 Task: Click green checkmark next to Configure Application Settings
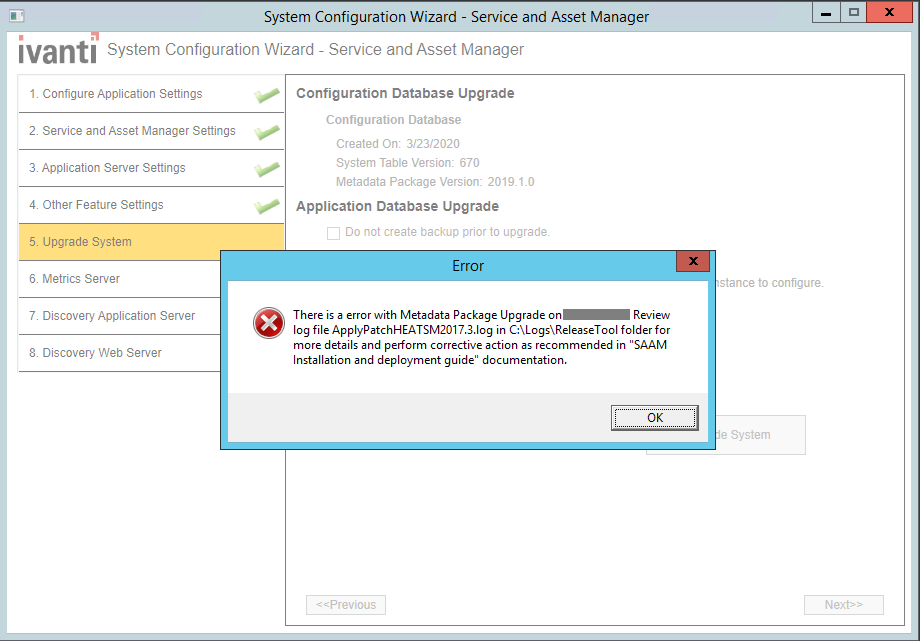tap(266, 95)
